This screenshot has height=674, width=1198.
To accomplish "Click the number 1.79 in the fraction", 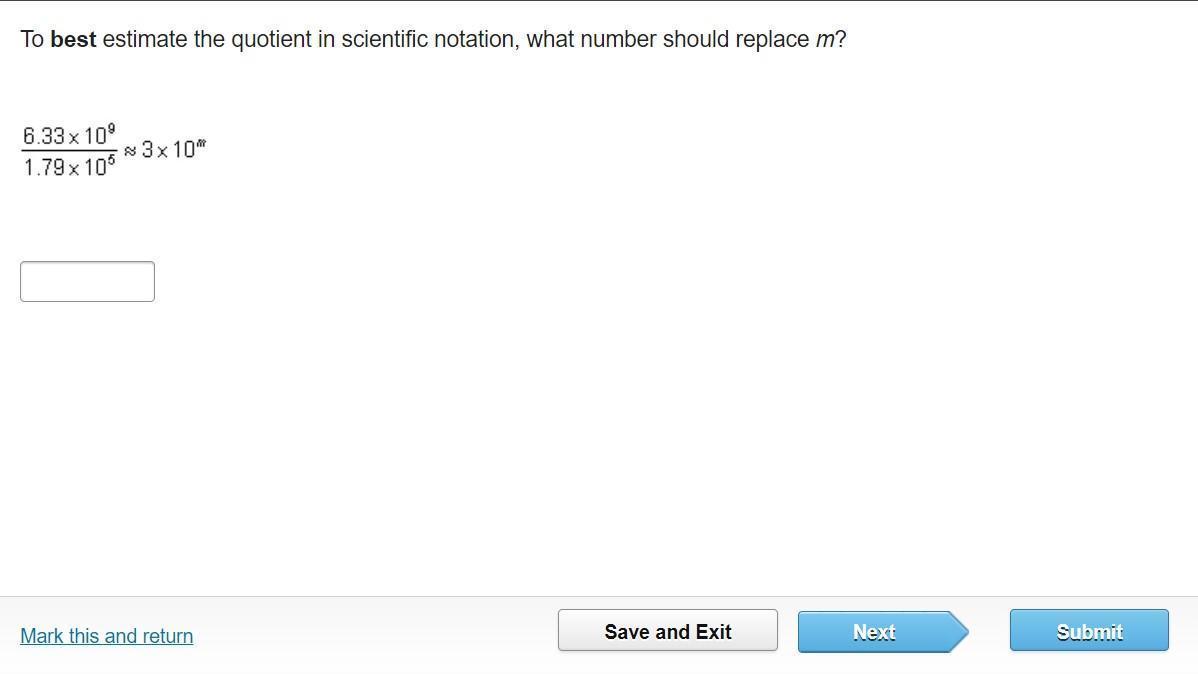I will [x=44, y=168].
